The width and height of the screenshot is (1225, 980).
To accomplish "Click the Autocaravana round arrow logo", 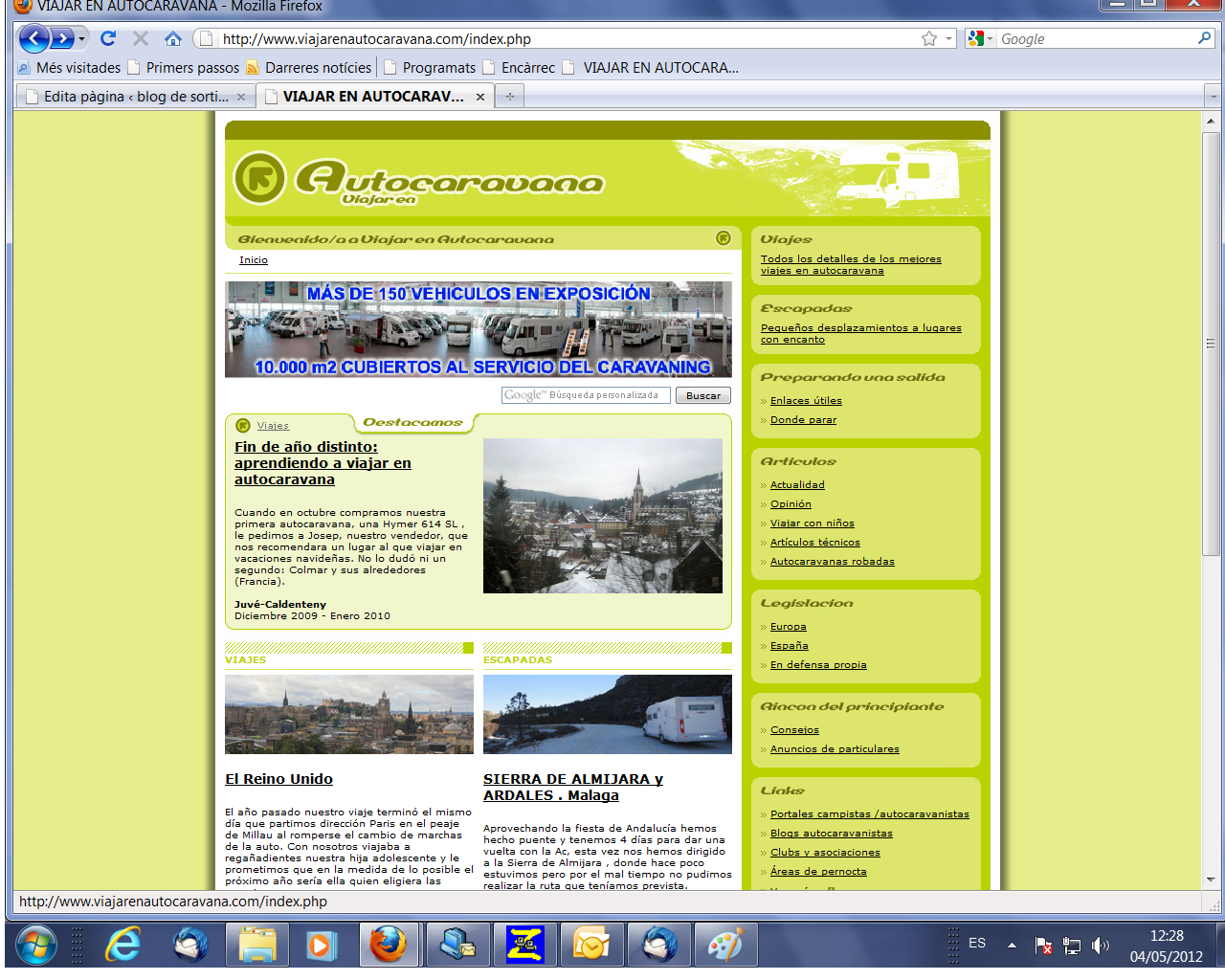I will click(259, 178).
